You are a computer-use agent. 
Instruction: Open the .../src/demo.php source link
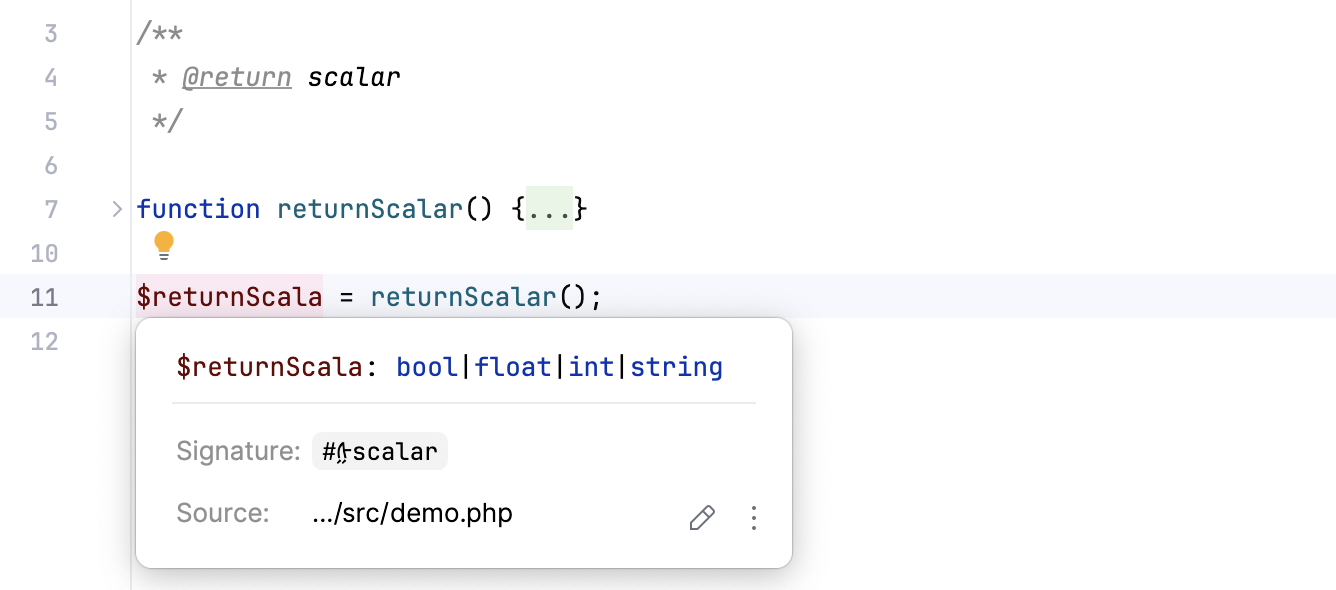412,514
